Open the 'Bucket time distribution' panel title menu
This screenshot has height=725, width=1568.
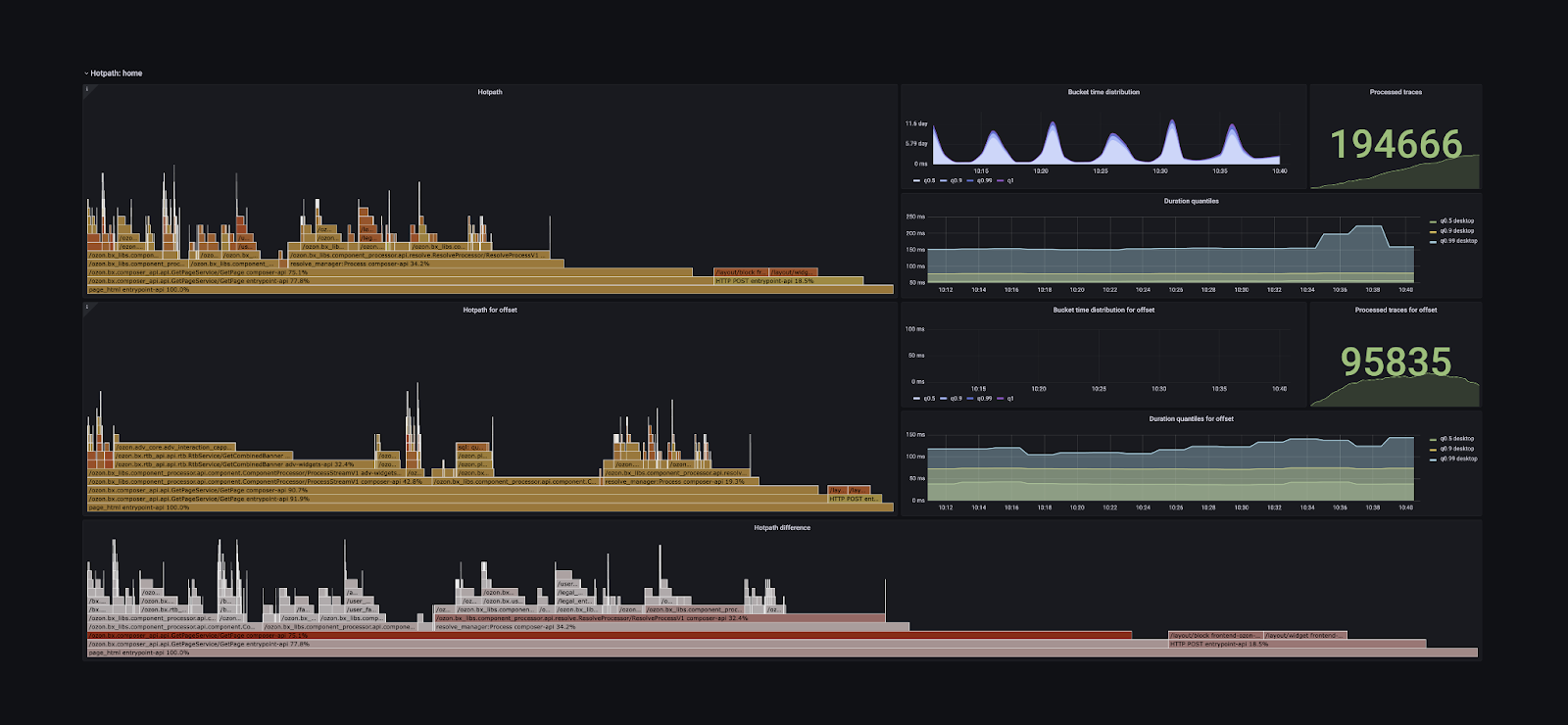click(1103, 92)
